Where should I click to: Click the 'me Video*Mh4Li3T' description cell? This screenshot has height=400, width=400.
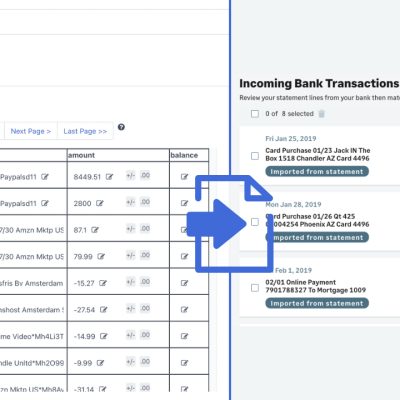point(32,336)
